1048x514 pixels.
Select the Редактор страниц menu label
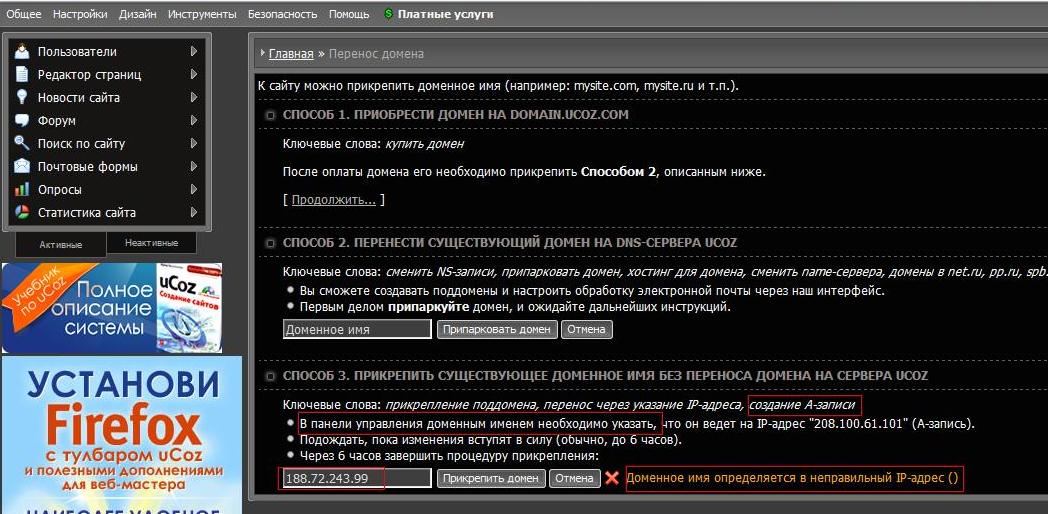(90, 74)
